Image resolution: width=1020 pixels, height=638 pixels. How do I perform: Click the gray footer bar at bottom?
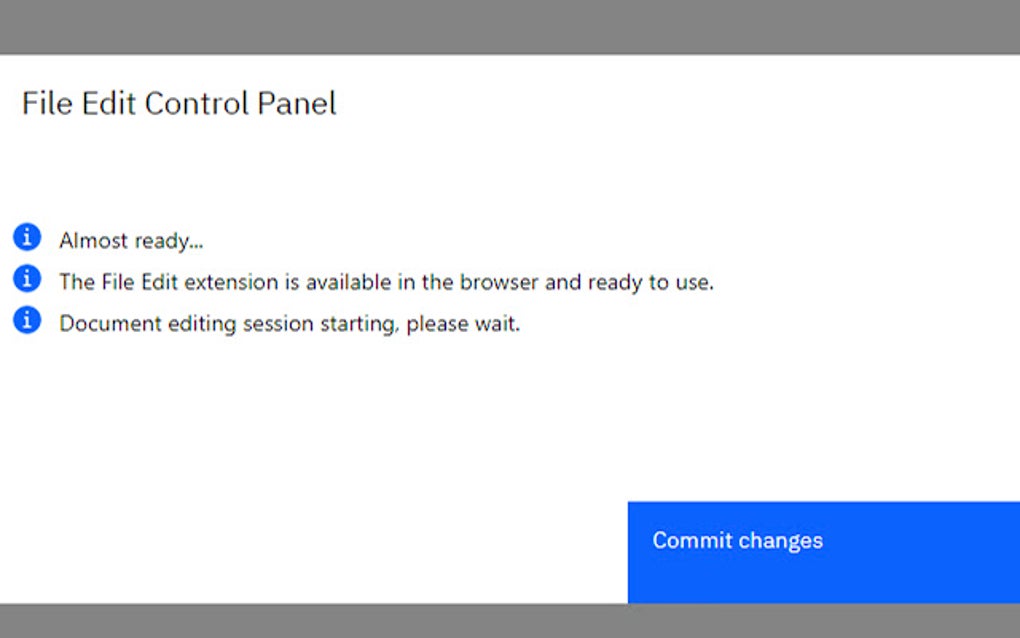pos(510,623)
